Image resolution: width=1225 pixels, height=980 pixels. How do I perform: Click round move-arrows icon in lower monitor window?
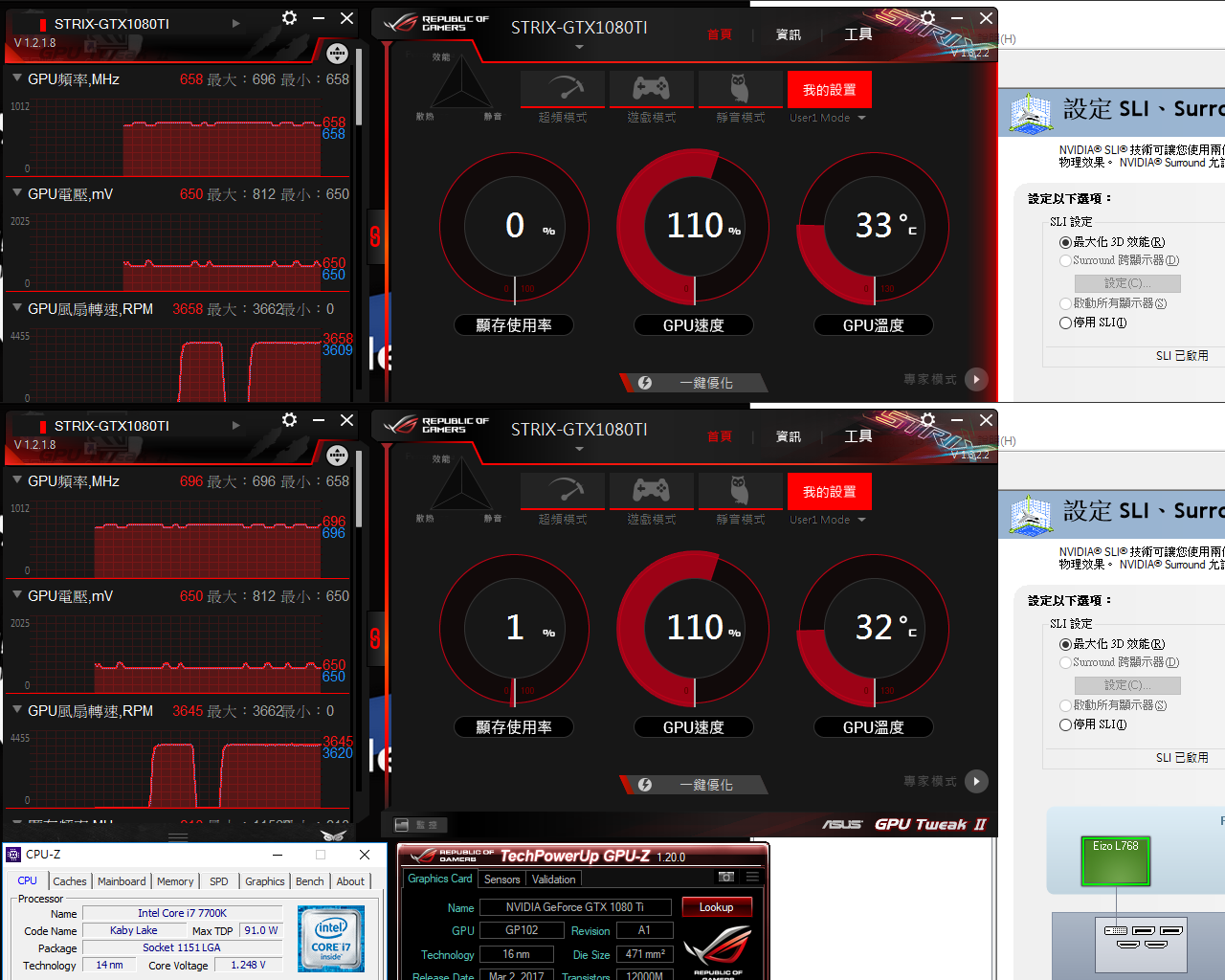pos(337,456)
